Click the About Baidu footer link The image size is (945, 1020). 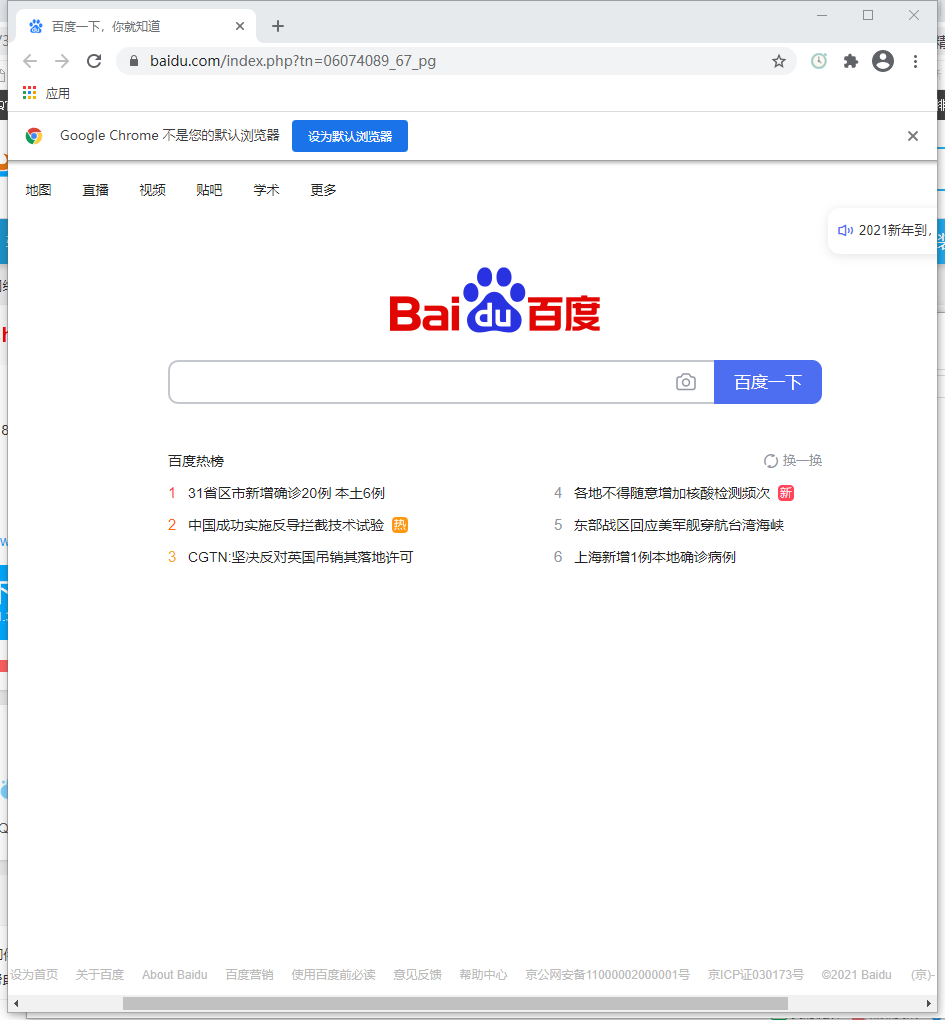point(175,974)
